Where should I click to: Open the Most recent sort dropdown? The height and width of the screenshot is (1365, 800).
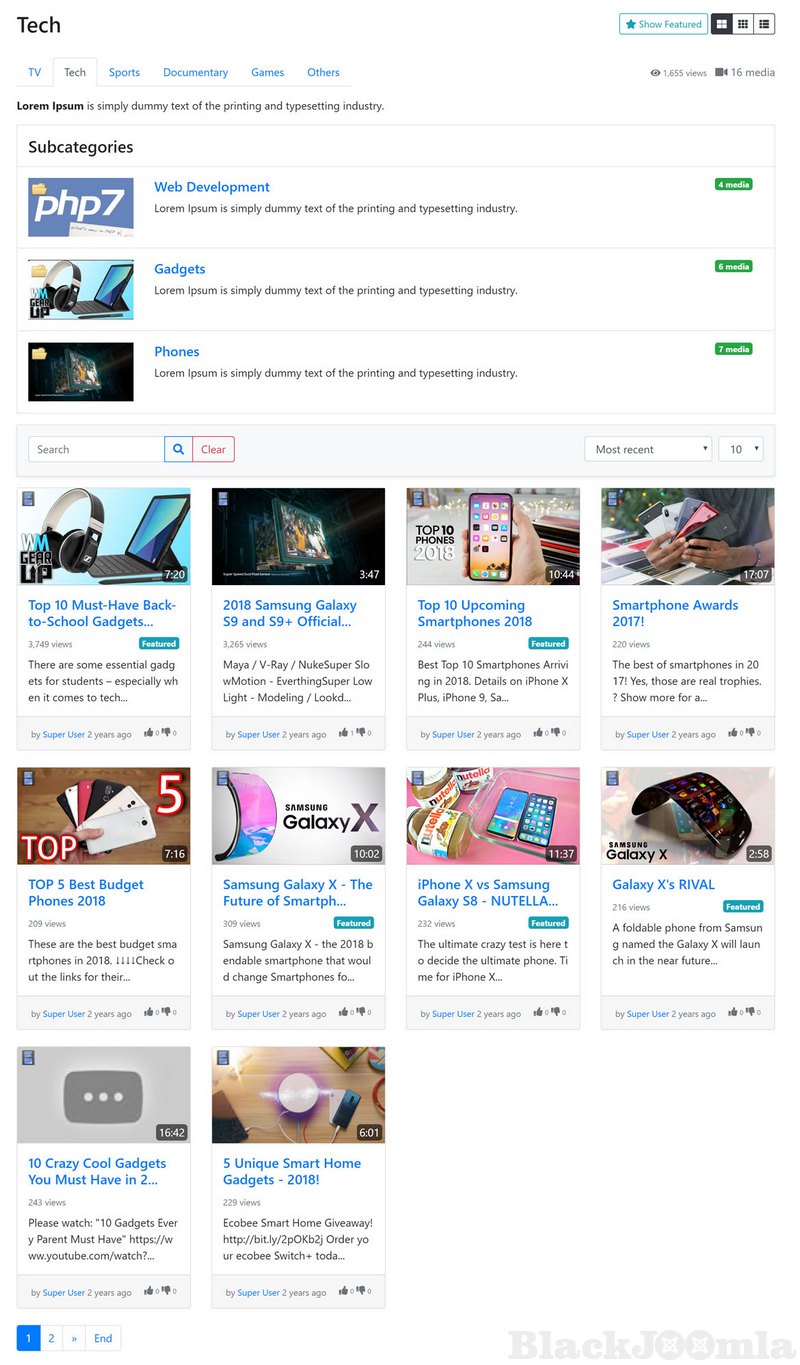point(648,449)
